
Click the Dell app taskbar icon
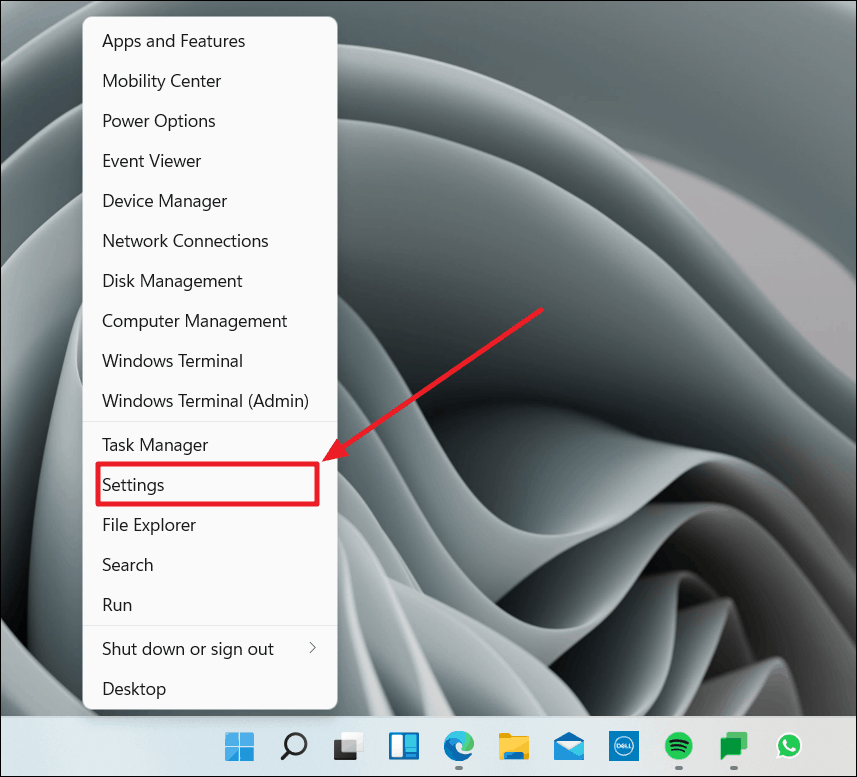(x=623, y=746)
